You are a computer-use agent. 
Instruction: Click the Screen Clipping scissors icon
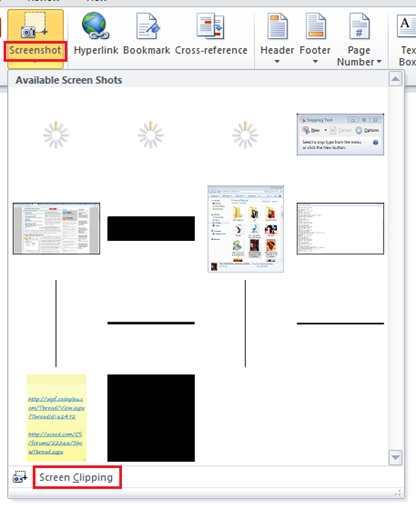[20, 477]
